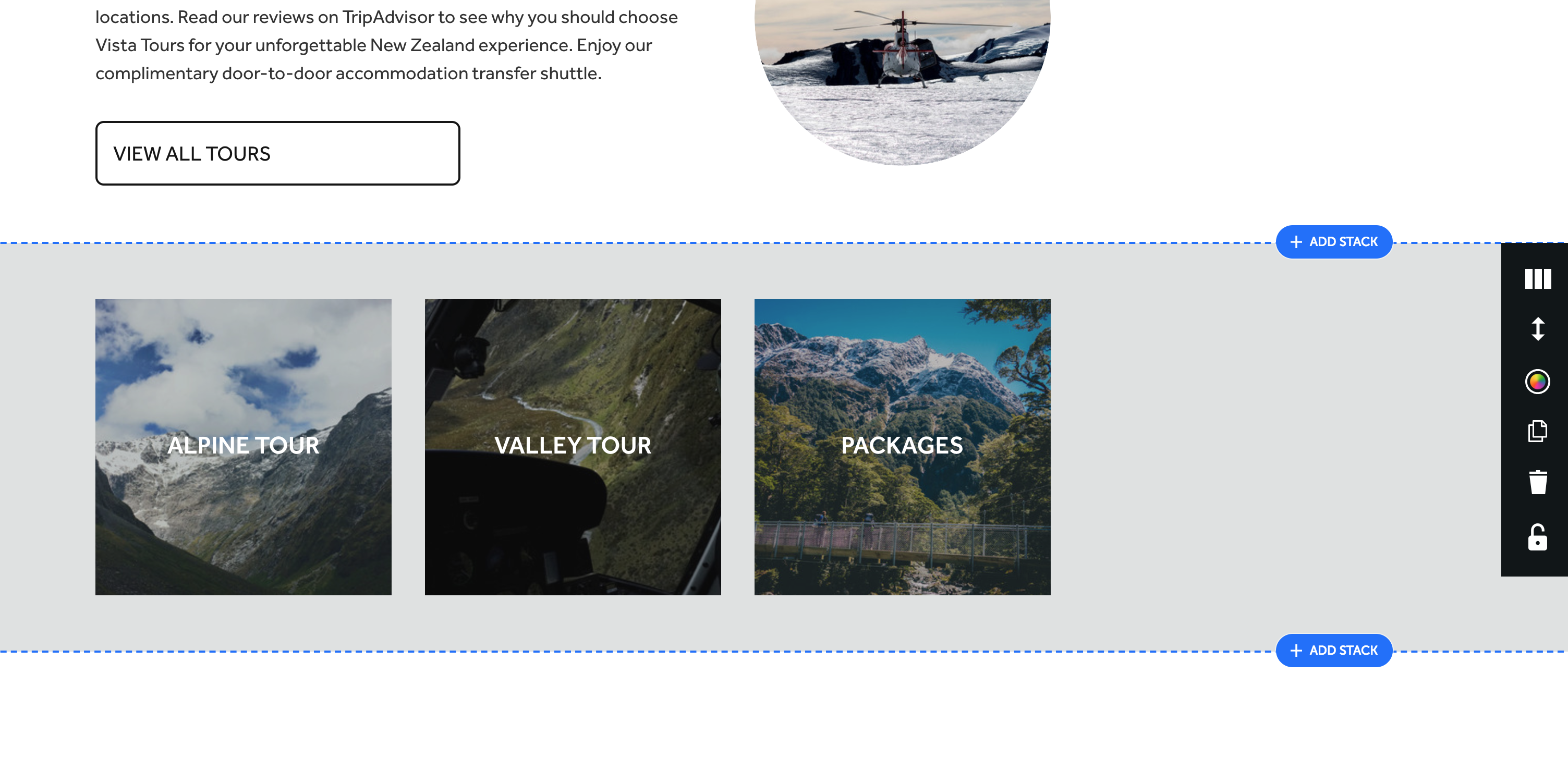The height and width of the screenshot is (784, 1568).
Task: Click the VIEW ALL TOURS button
Action: tap(277, 153)
